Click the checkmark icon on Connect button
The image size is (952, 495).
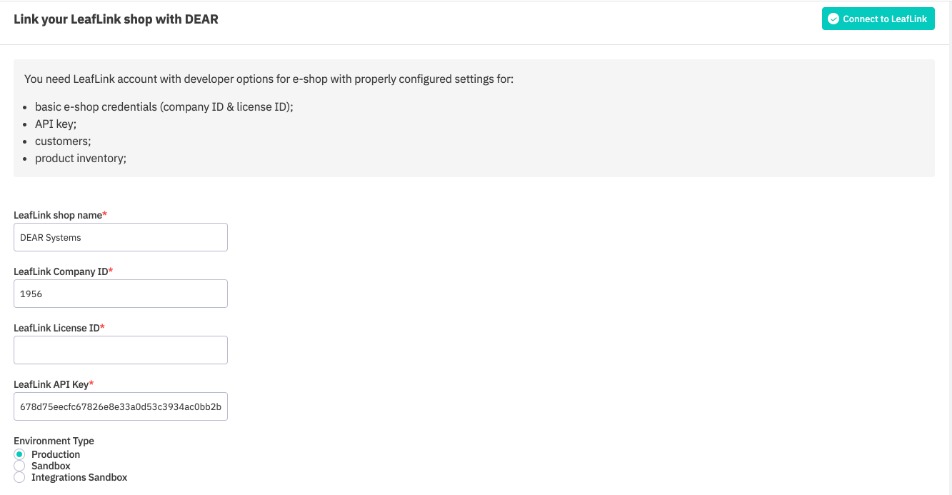pyautogui.click(x=833, y=19)
